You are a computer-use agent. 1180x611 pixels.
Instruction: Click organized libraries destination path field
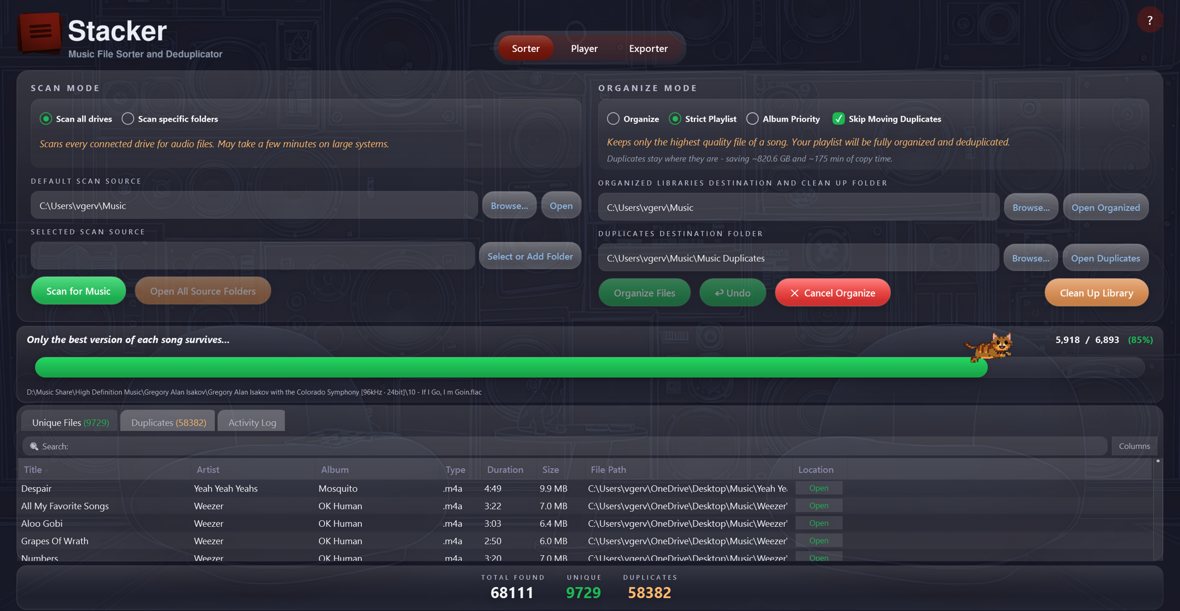798,207
